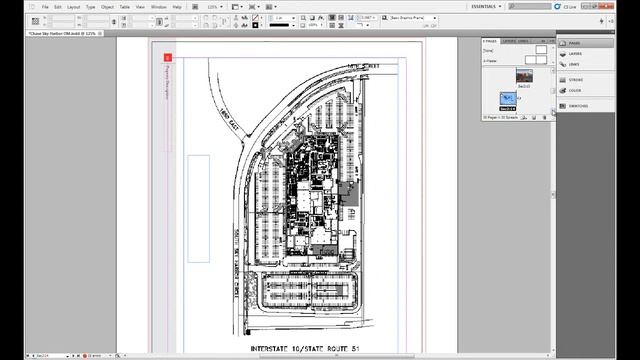Close the Chase Sky Harbor document tab
The image size is (640, 360).
click(100, 33)
